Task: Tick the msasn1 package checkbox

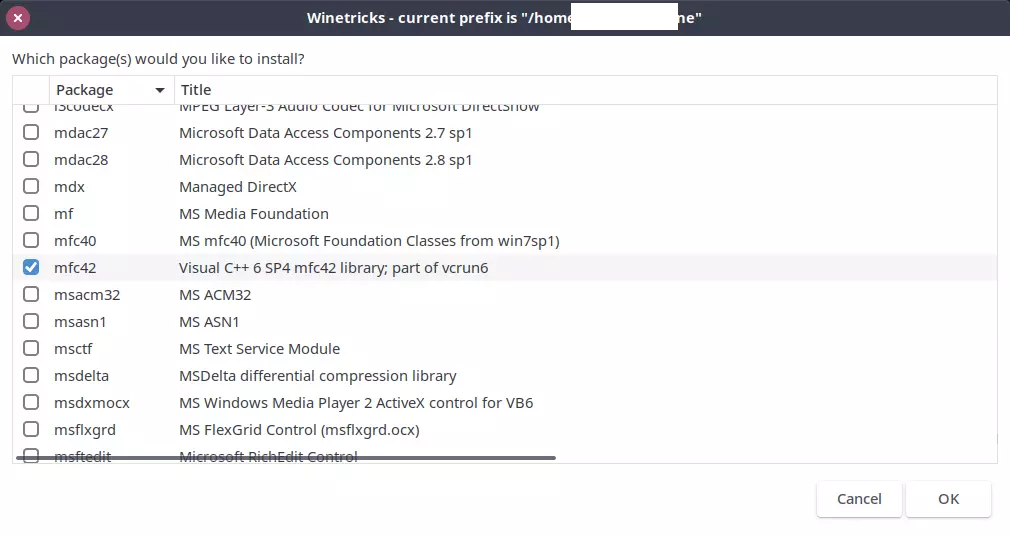Action: (x=31, y=321)
